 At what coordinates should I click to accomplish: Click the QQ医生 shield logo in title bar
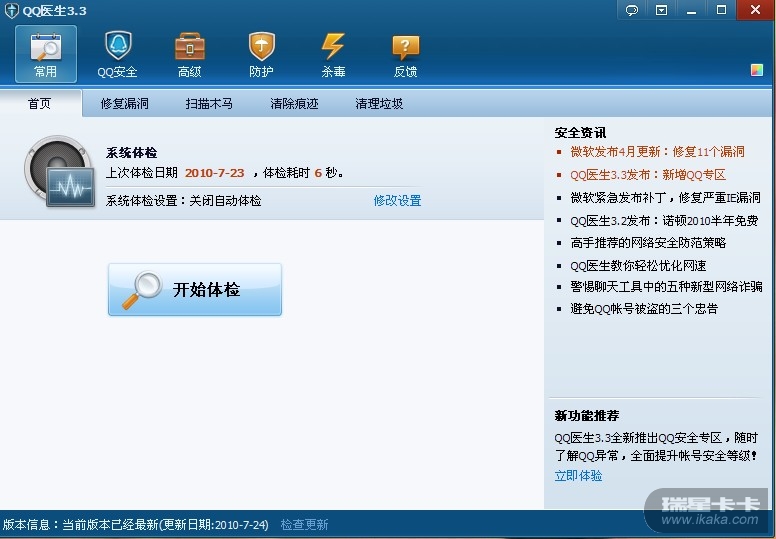click(x=11, y=10)
